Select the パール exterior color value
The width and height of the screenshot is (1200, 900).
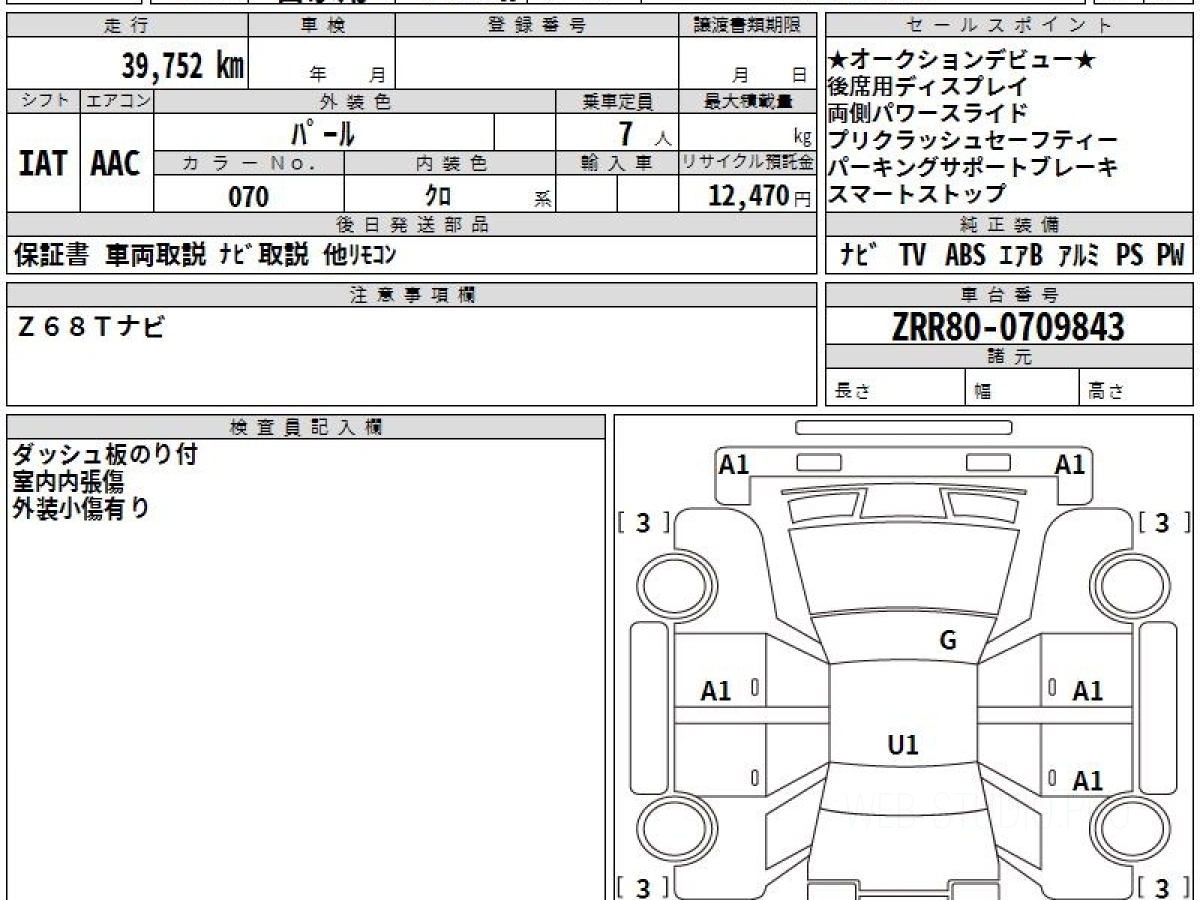[323, 133]
